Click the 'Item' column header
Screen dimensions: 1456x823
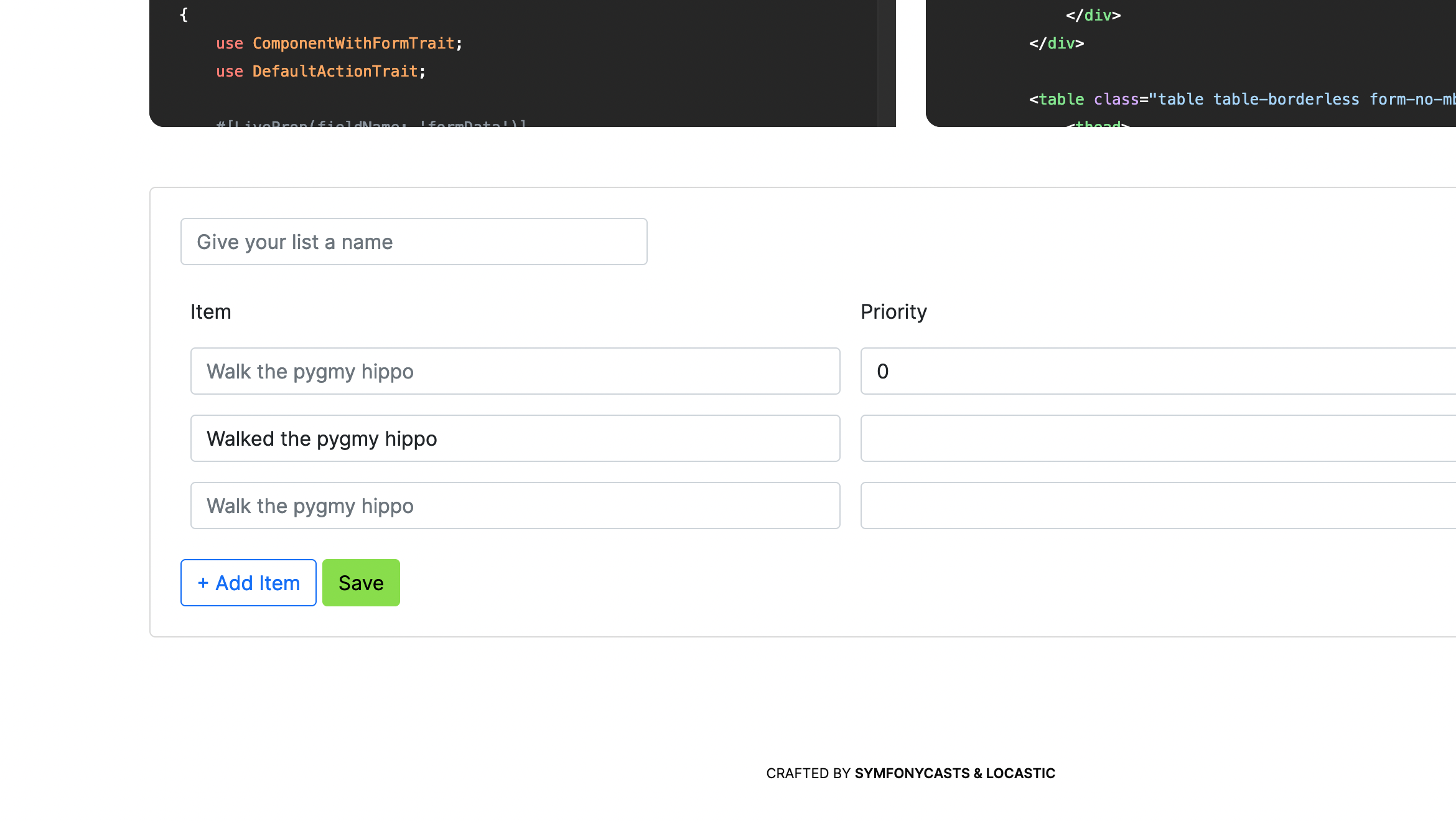[210, 312]
